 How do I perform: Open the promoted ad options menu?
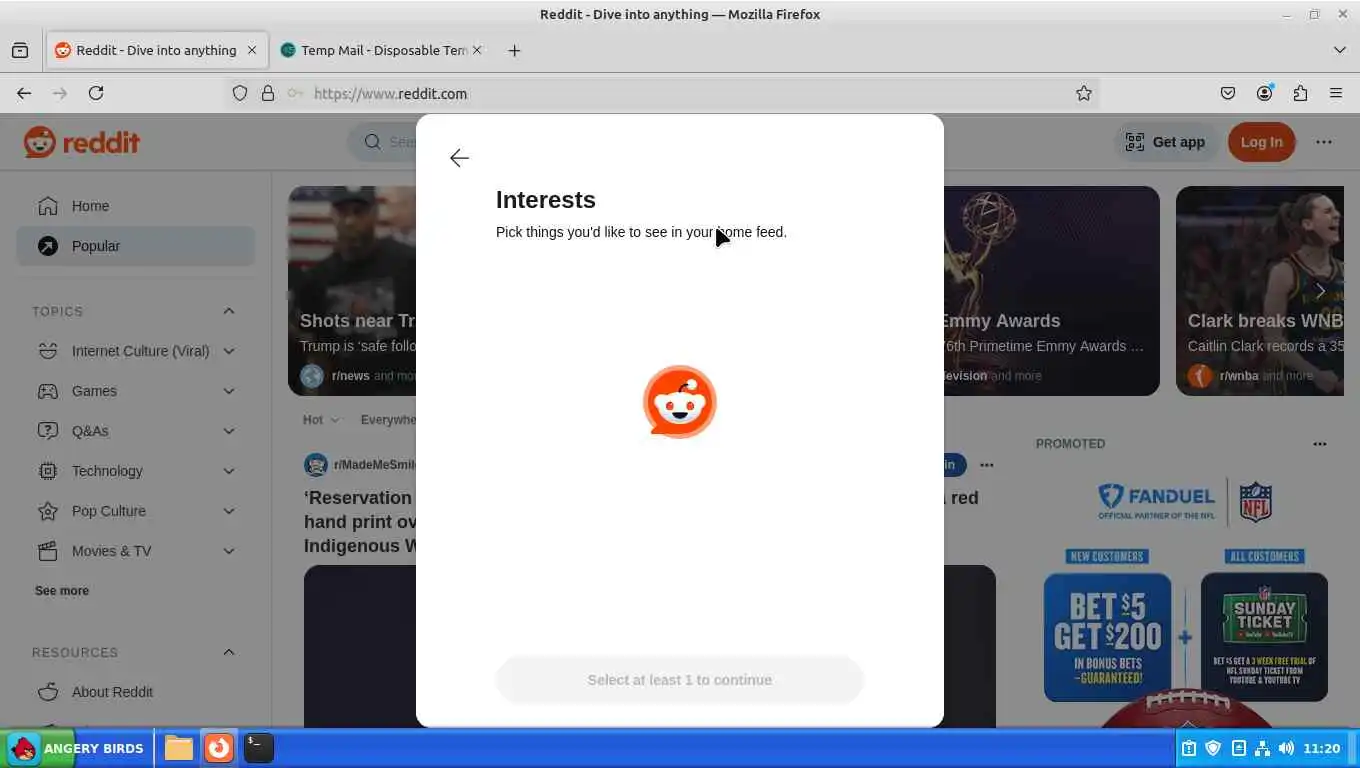[1320, 443]
